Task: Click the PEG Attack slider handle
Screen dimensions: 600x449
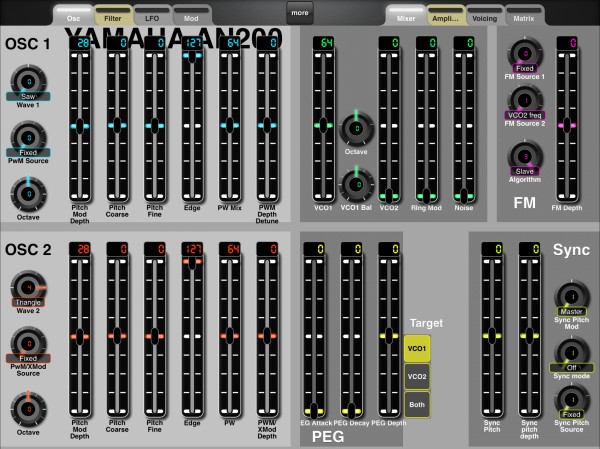Action: (x=314, y=411)
